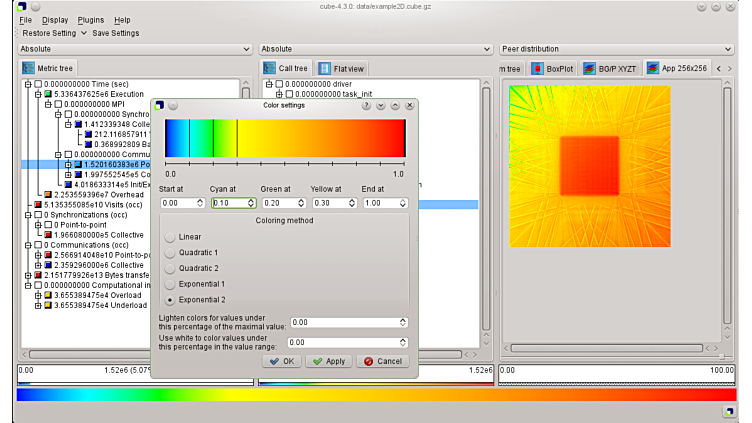Select the Exponential 1 radio button
The image size is (752, 423).
click(170, 283)
